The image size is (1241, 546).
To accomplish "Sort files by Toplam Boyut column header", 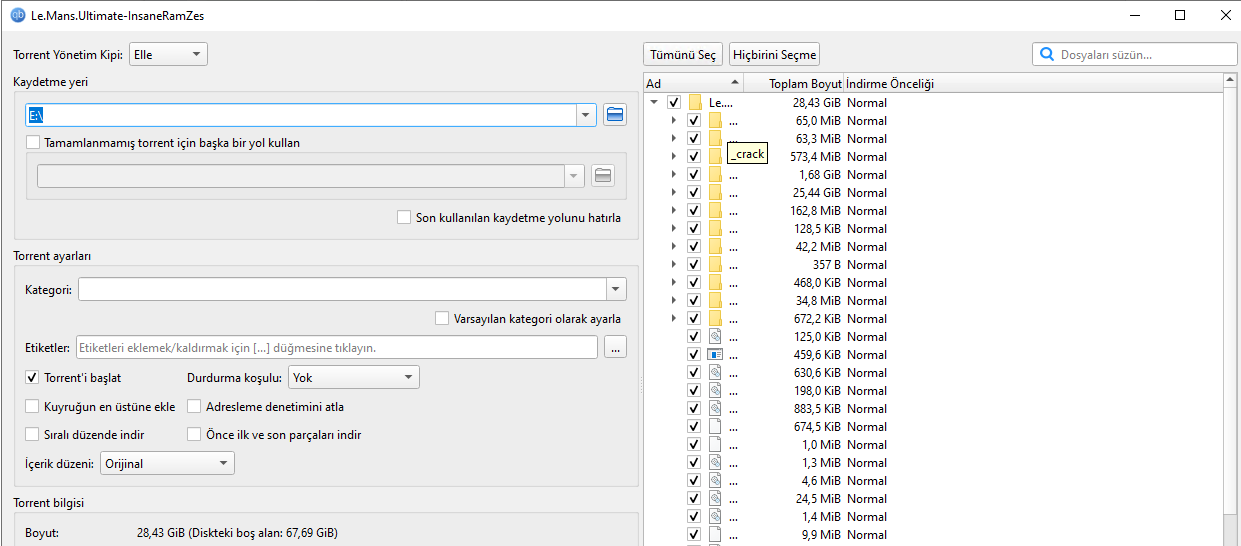I will pos(805,83).
